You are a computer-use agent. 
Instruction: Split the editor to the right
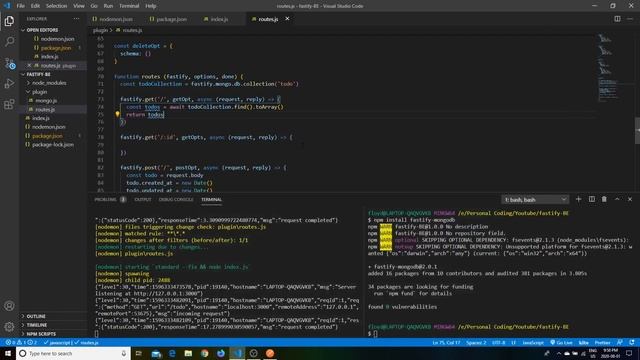[617, 19]
